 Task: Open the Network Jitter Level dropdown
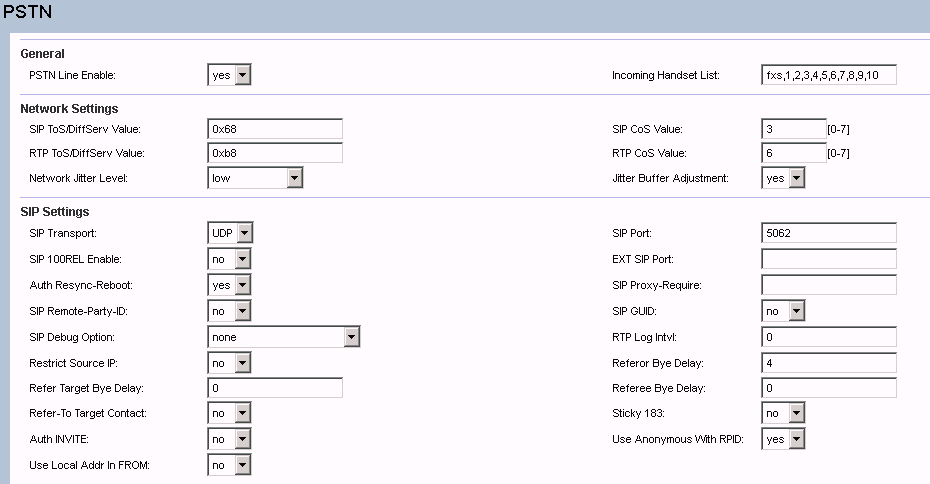click(255, 178)
